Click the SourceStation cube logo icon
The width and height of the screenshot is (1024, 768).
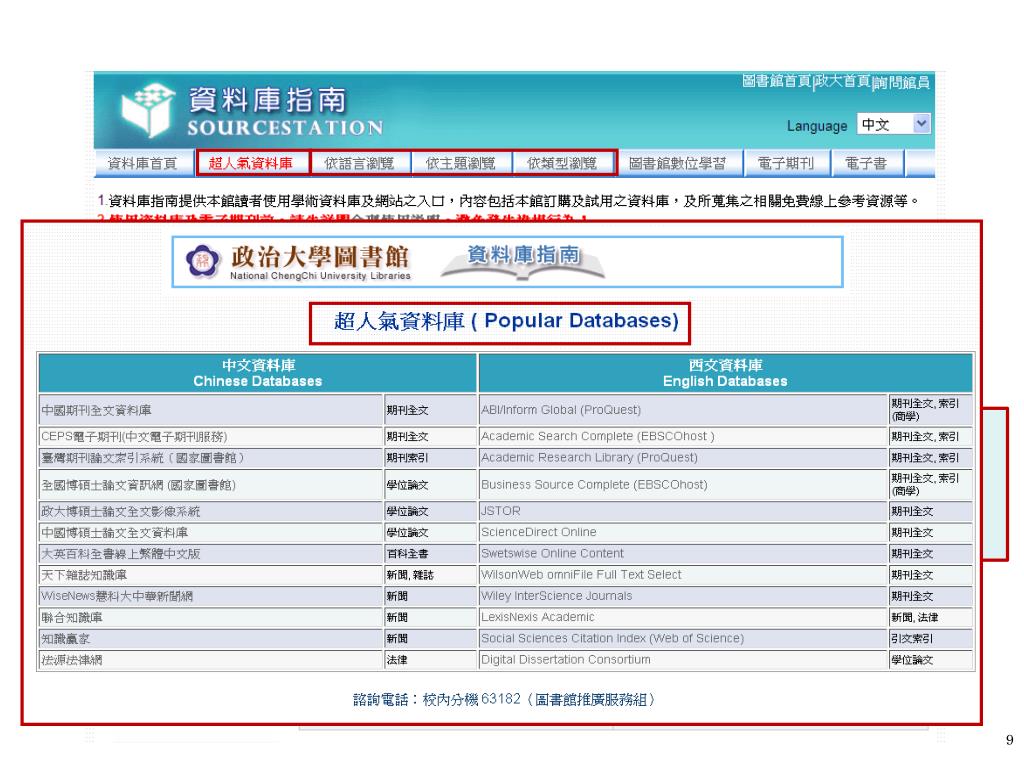[x=148, y=110]
